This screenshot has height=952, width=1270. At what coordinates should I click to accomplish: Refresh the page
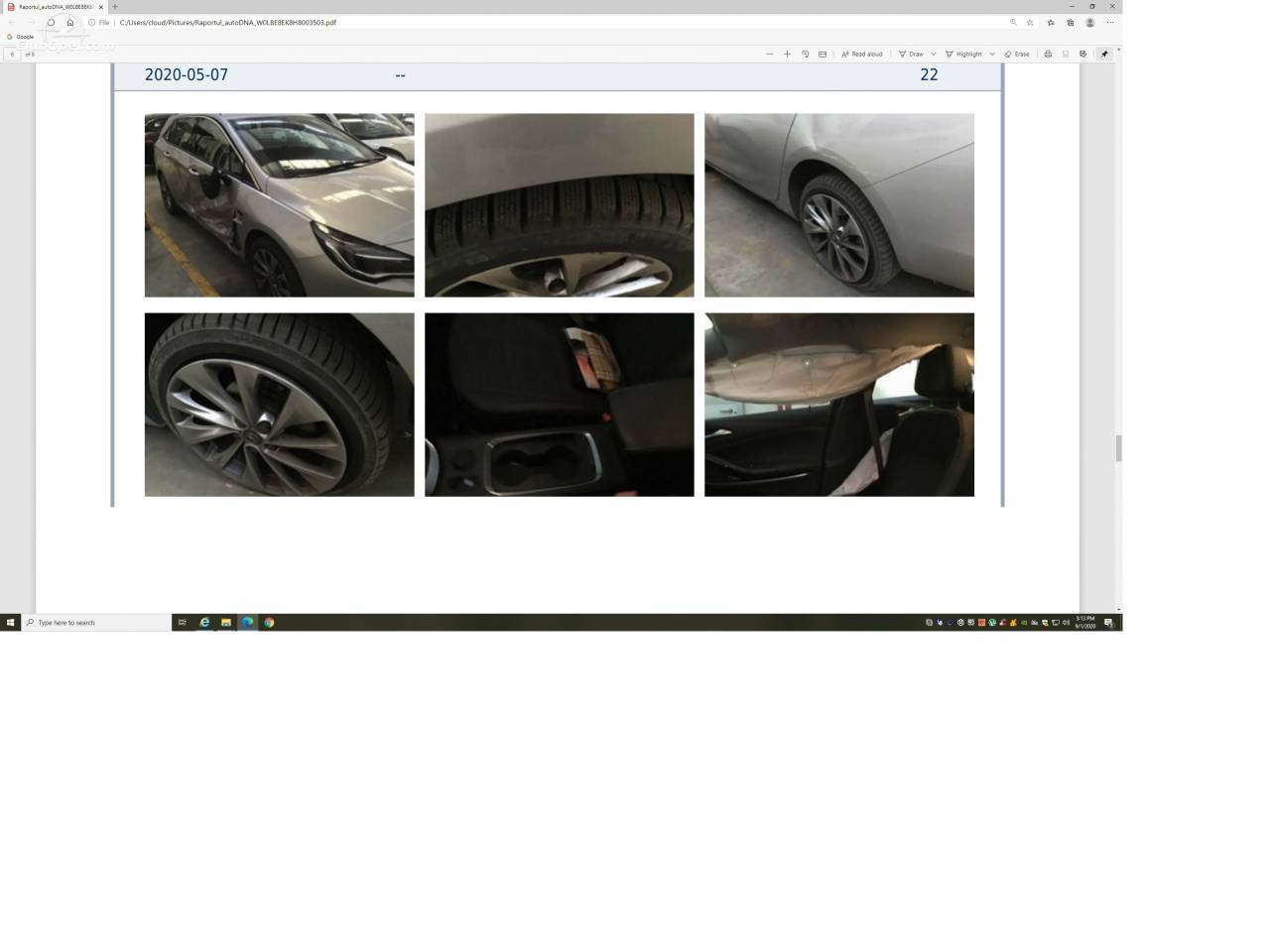click(x=51, y=22)
